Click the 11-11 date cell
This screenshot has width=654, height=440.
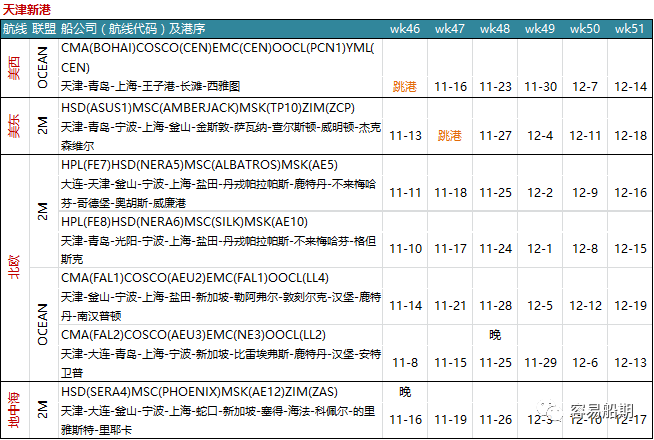(405, 193)
